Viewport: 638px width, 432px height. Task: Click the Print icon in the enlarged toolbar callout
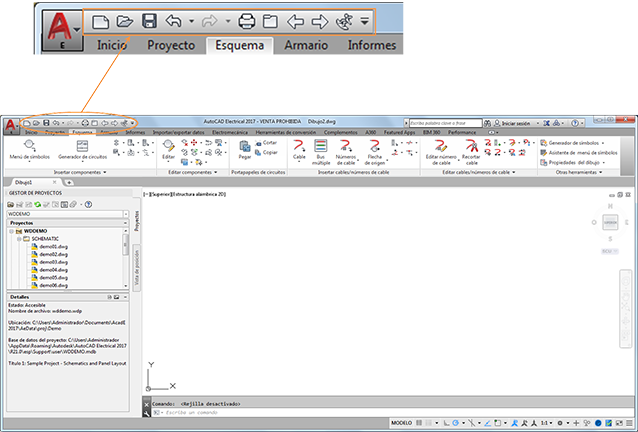coord(247,21)
